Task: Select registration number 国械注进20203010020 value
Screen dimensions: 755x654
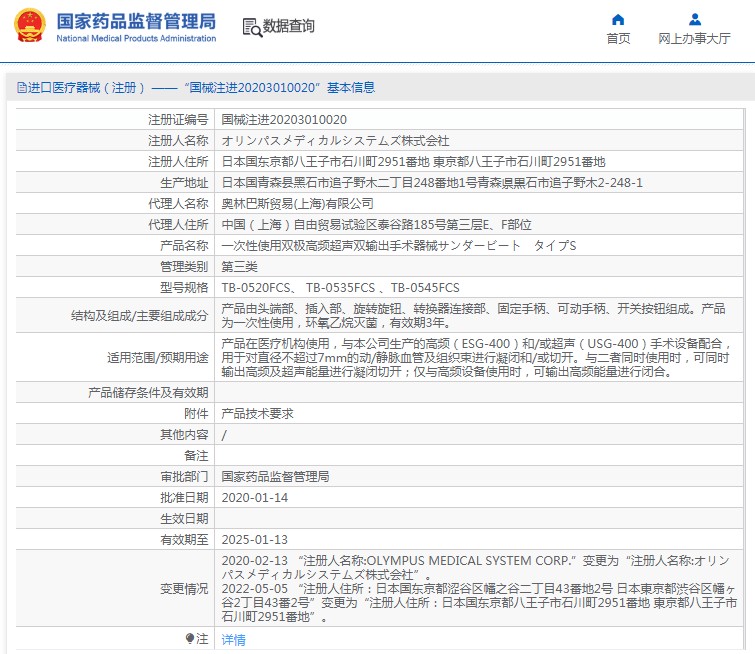Action: point(284,120)
